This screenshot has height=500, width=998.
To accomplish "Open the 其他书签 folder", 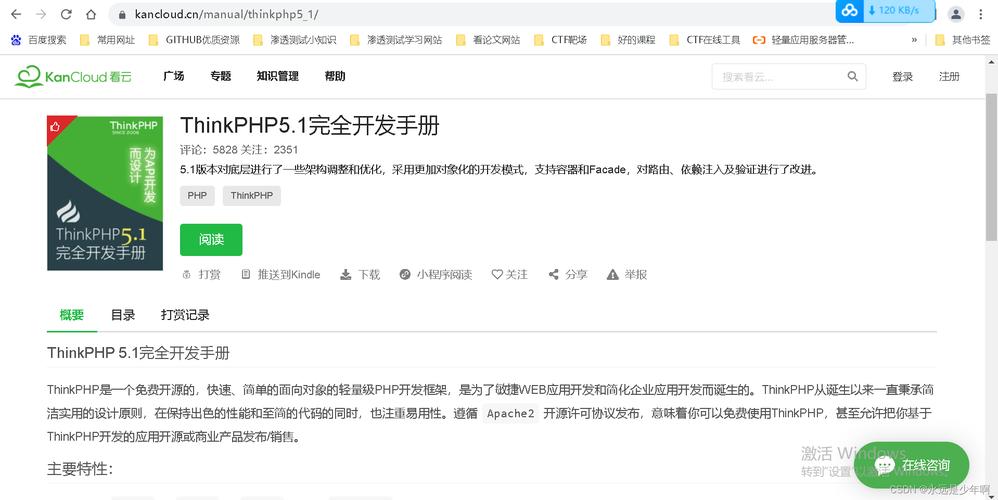I will [962, 40].
